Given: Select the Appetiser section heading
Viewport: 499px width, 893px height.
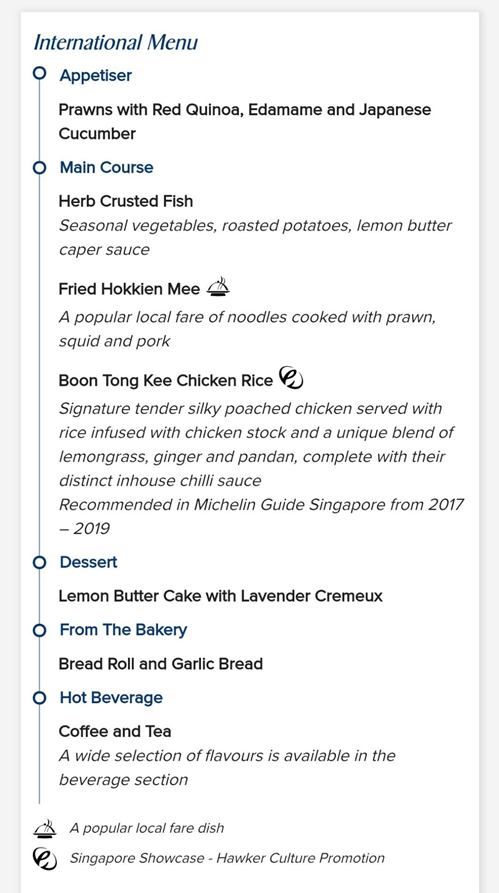Looking at the screenshot, I should coord(96,75).
